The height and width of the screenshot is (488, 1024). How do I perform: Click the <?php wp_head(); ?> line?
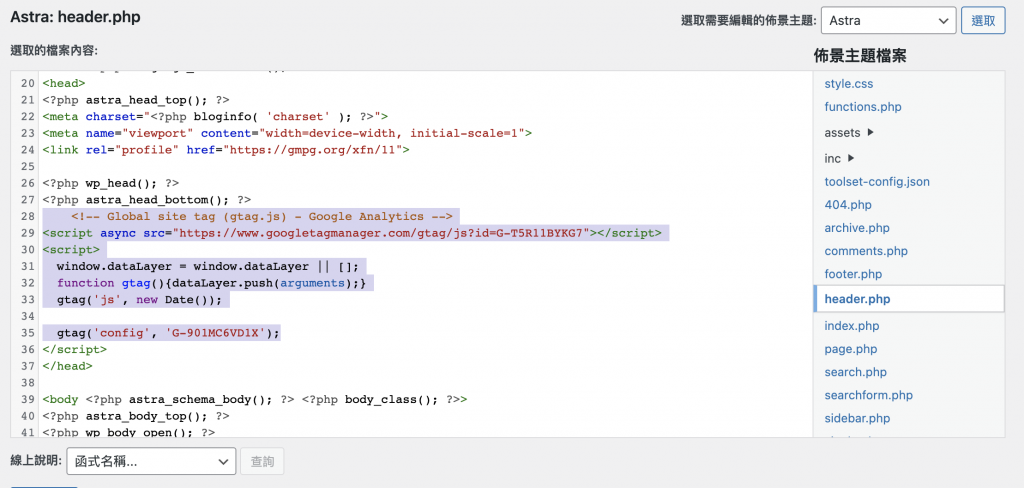tap(111, 183)
